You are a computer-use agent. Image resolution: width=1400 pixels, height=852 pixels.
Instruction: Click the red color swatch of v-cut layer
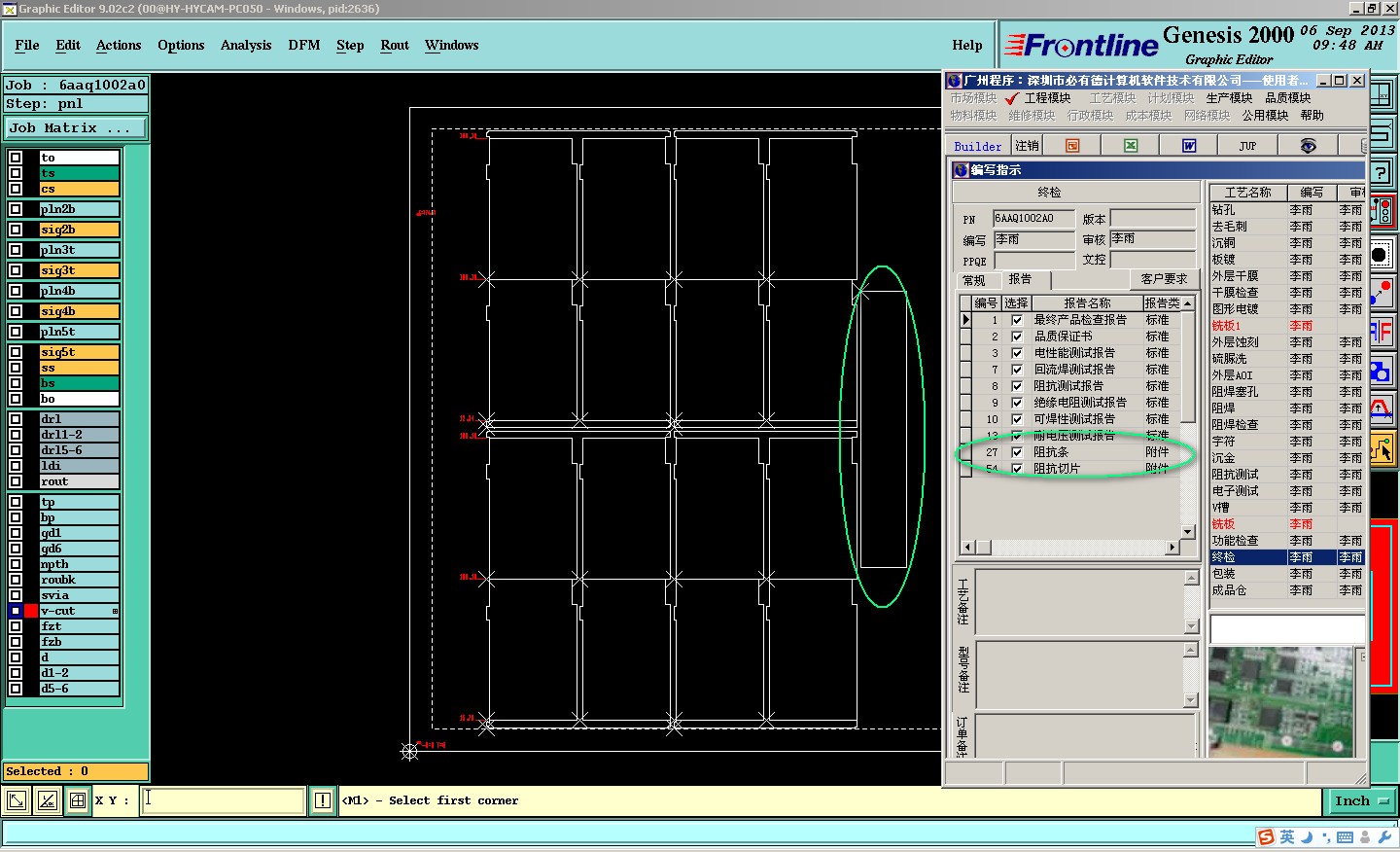click(x=31, y=611)
